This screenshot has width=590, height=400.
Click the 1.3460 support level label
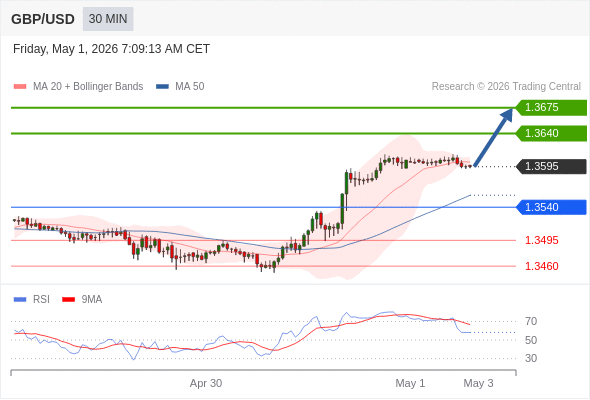[541, 266]
